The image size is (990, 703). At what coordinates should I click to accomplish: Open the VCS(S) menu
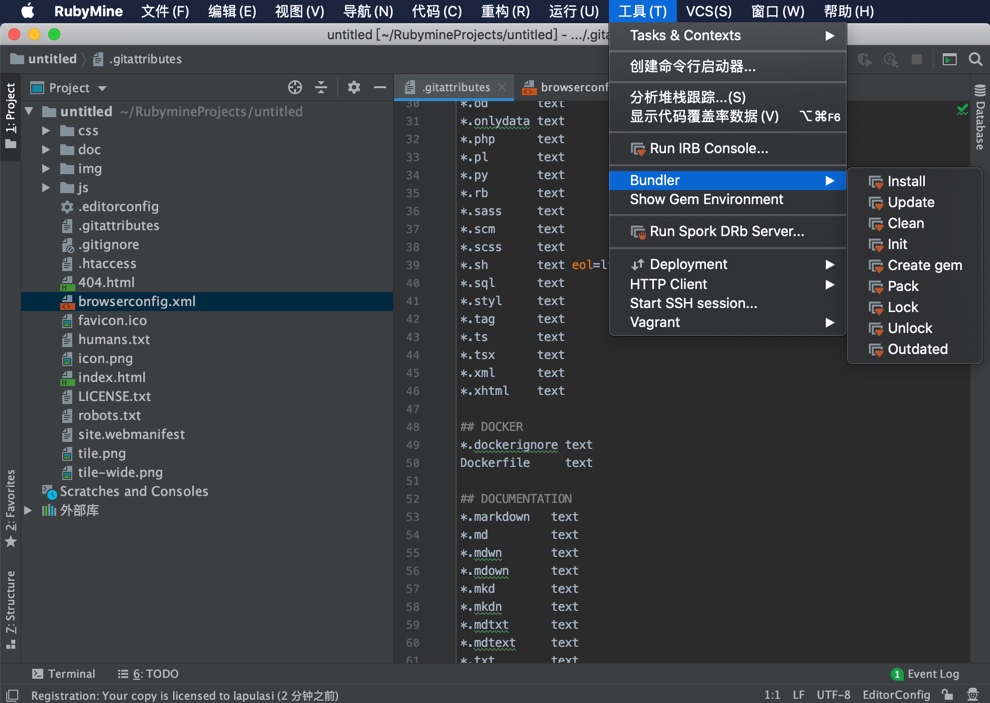tap(708, 11)
